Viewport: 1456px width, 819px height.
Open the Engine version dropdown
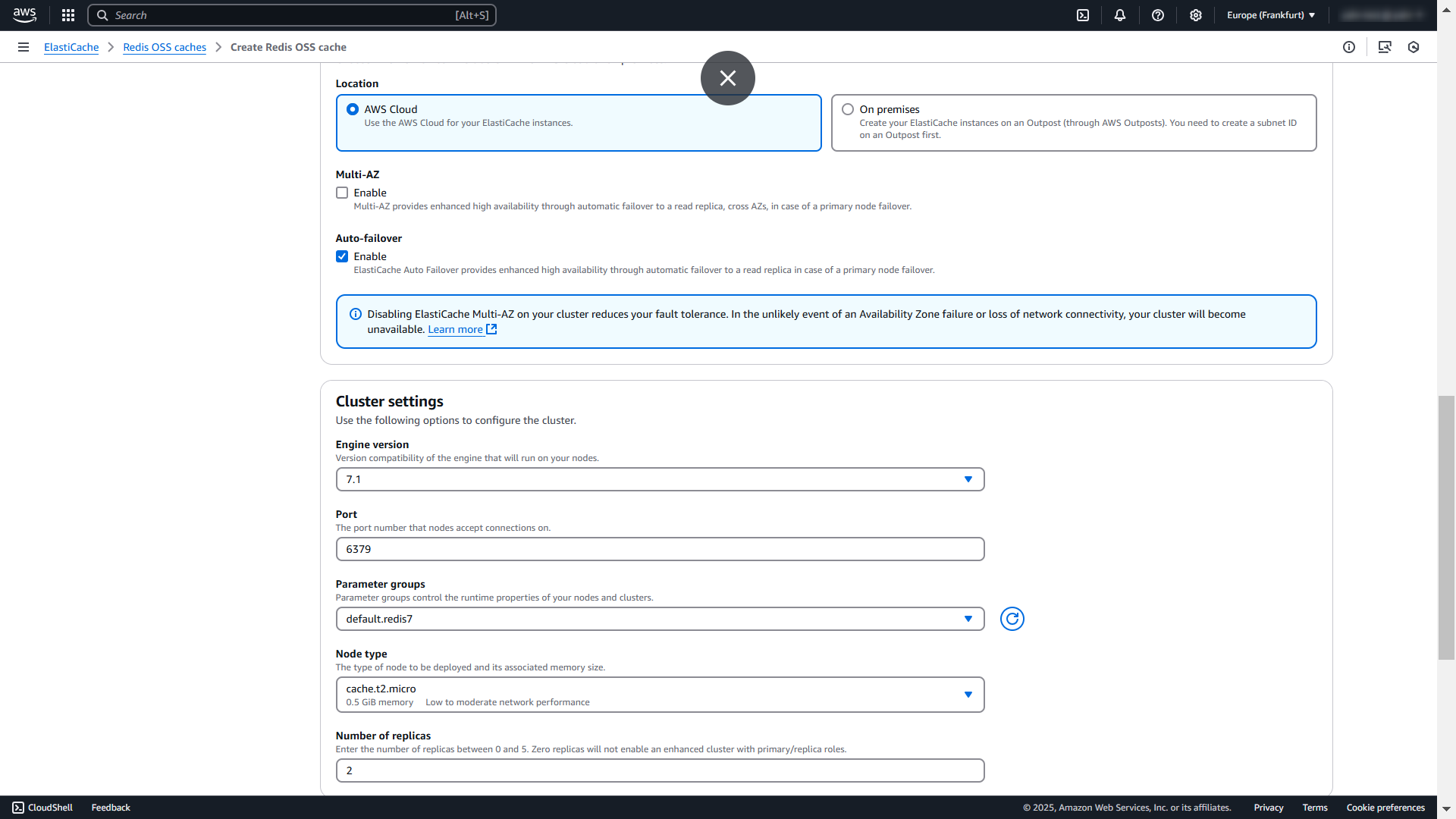point(660,479)
